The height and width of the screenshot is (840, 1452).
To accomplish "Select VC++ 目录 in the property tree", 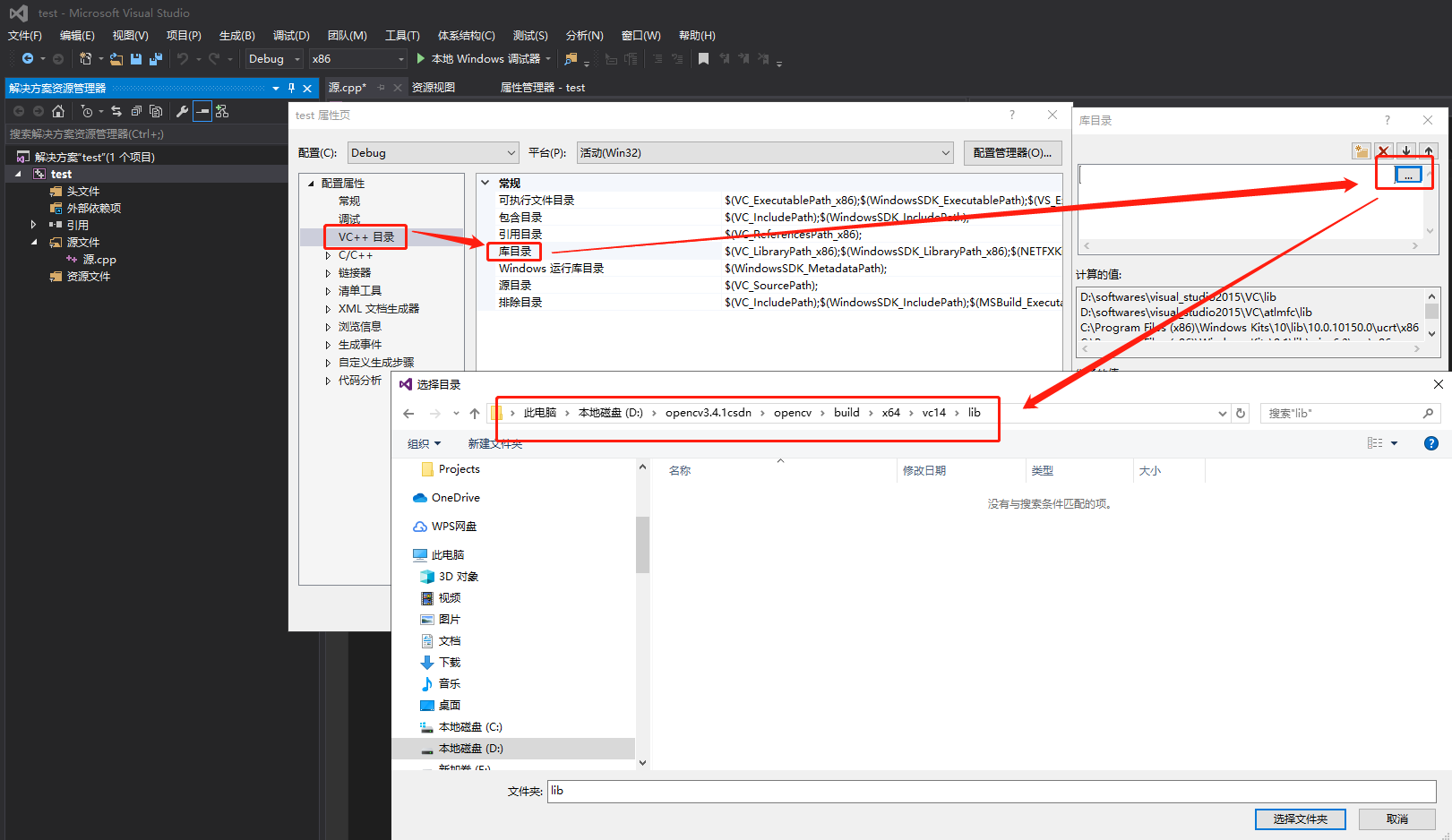I will (x=366, y=237).
